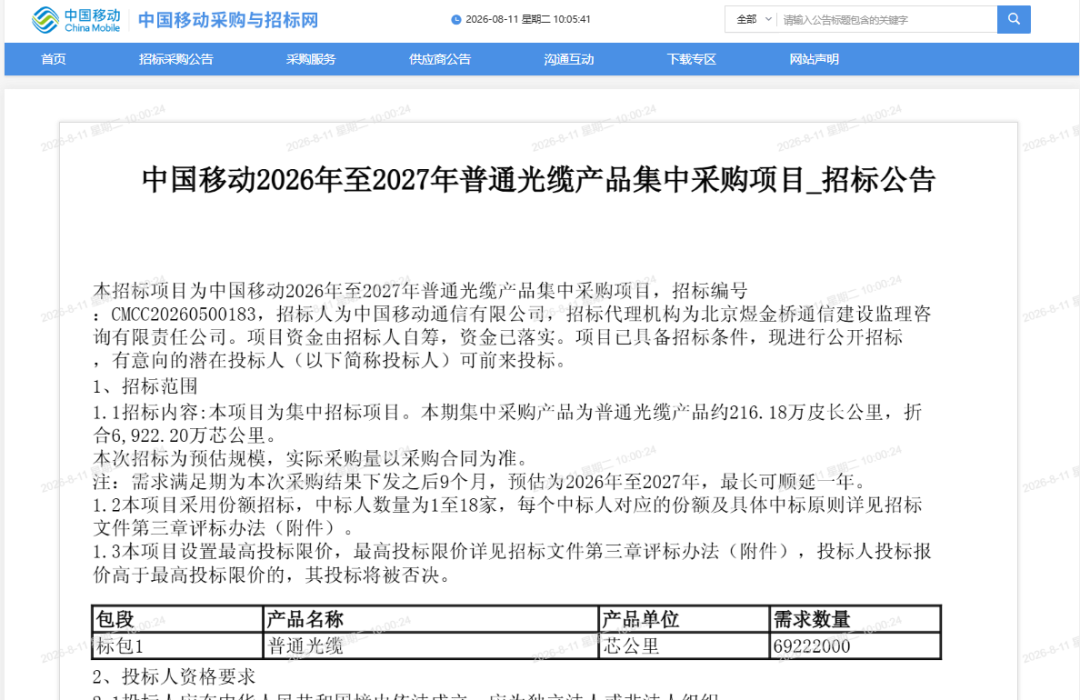This screenshot has height=700, width=1080.
Task: Click the heading 2、投标人资格要求
Action: tap(174, 677)
